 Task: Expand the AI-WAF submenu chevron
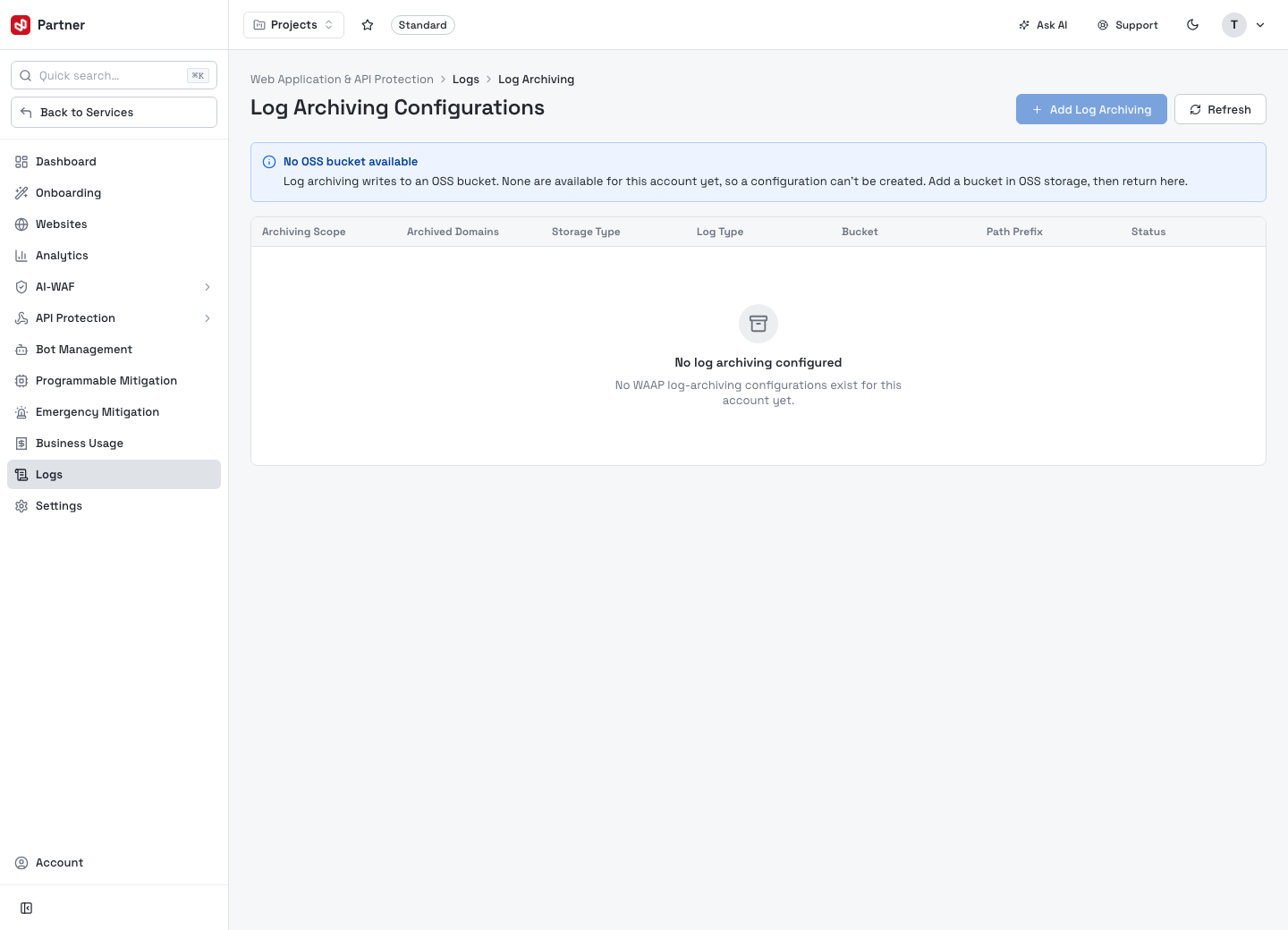coord(208,287)
